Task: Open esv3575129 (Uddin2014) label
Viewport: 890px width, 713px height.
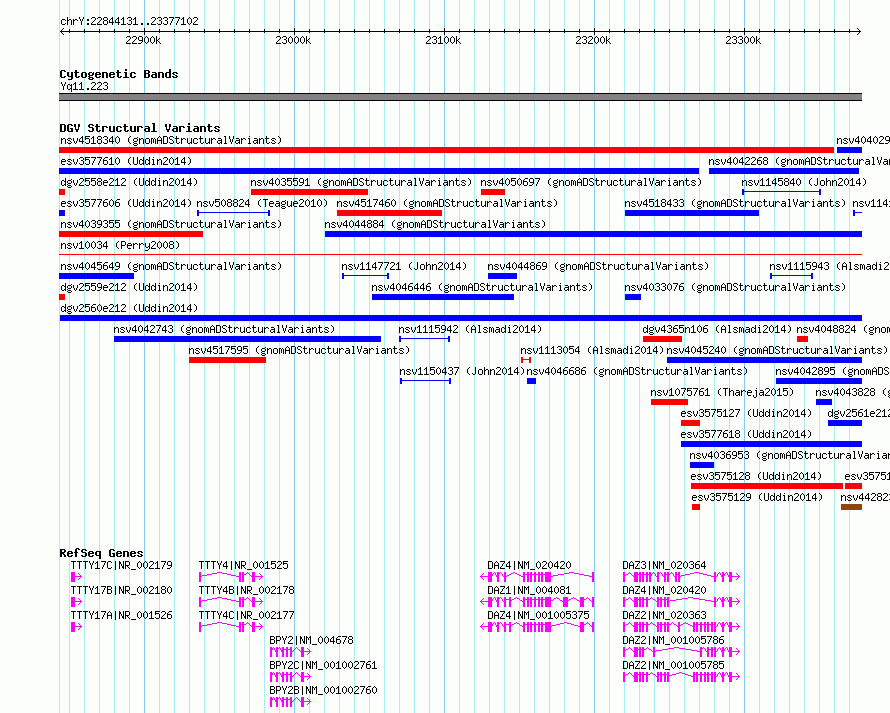Action: click(757, 497)
